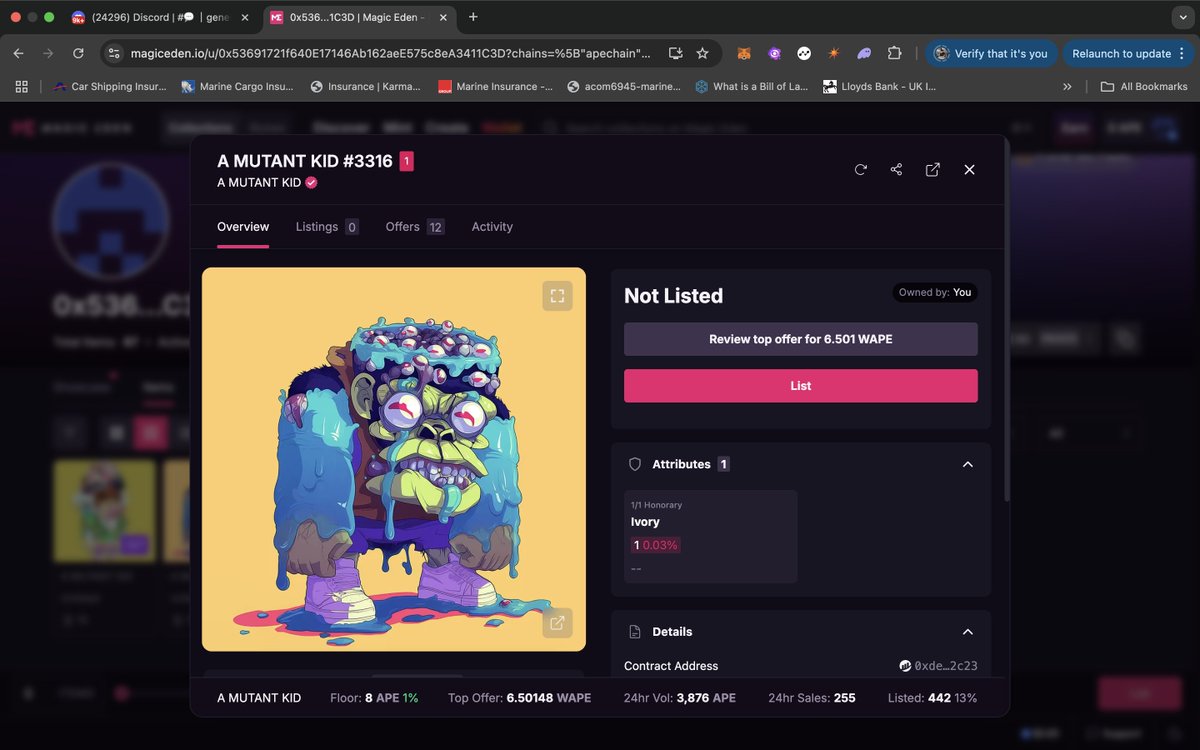The image size is (1200, 750).
Task: Collapse the Attributes section
Action: 967,464
